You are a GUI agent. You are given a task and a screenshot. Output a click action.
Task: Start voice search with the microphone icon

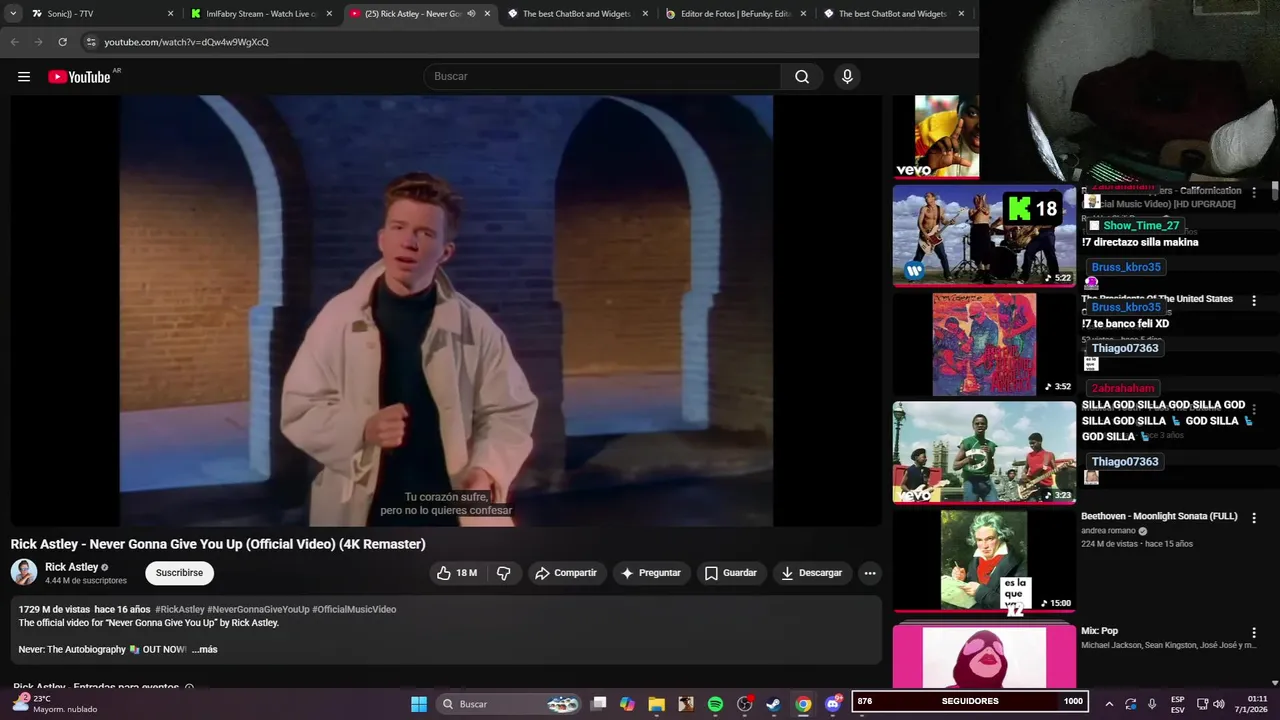pyautogui.click(x=847, y=77)
